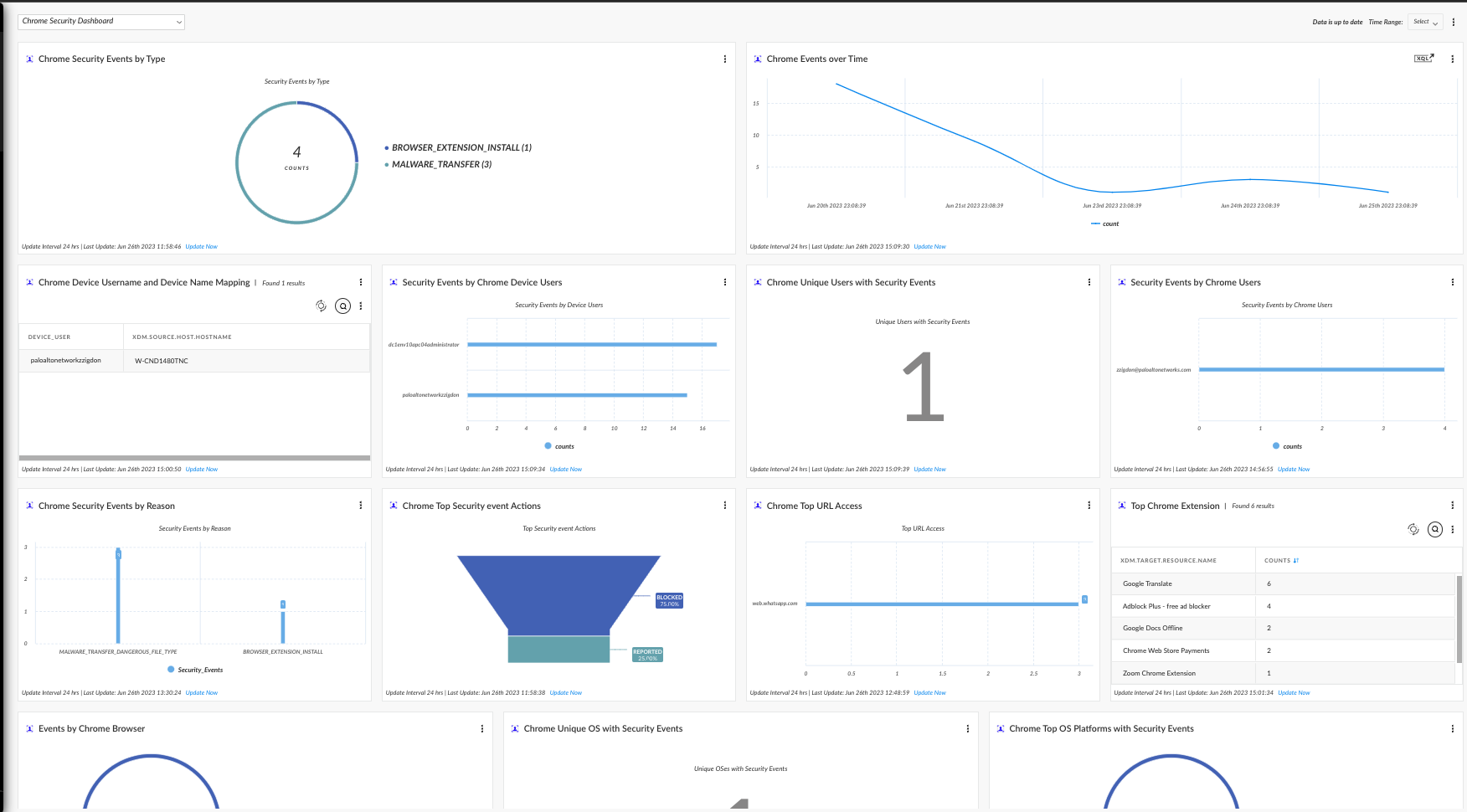The height and width of the screenshot is (812, 1467).
Task: Refresh the Device Username Mapping table
Action: click(321, 306)
